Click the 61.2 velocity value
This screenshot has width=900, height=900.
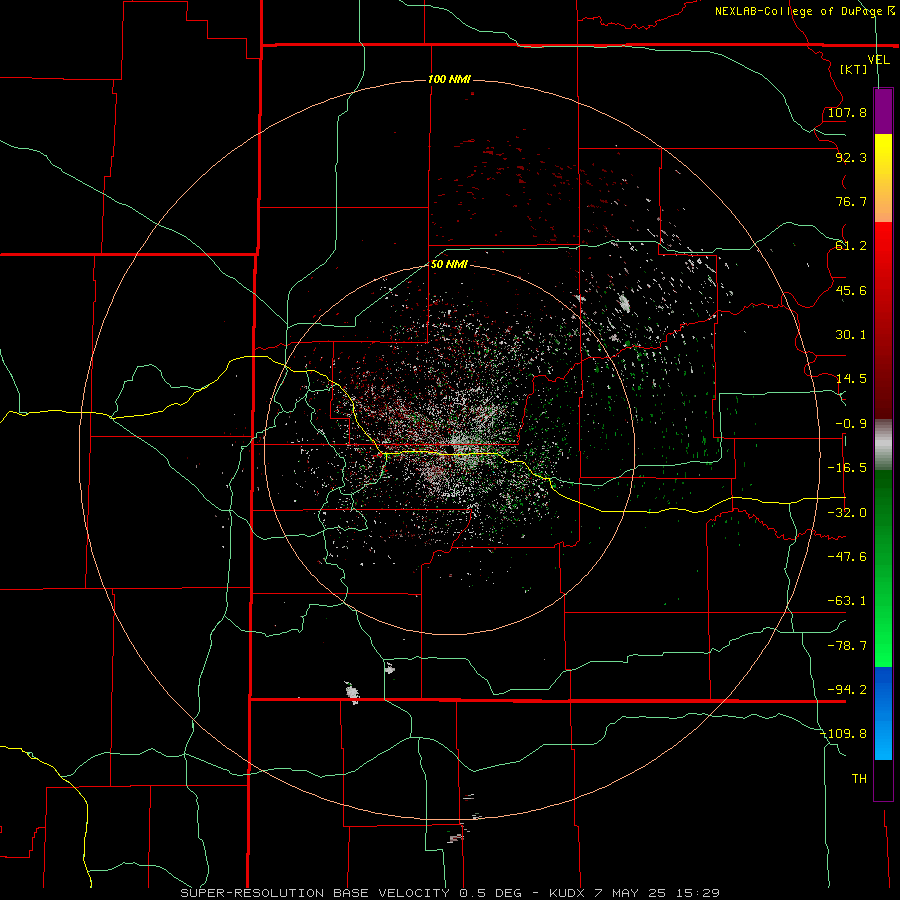click(851, 246)
